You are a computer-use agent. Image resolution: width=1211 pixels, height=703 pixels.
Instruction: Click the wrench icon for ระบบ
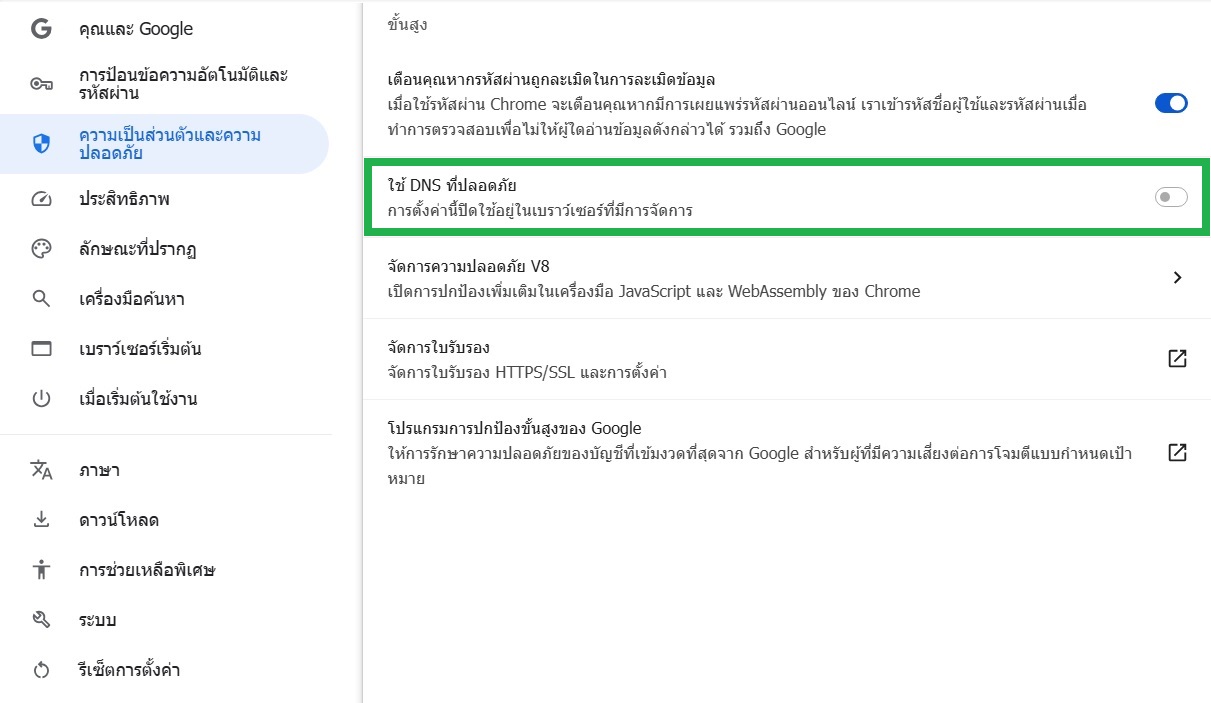(41, 620)
